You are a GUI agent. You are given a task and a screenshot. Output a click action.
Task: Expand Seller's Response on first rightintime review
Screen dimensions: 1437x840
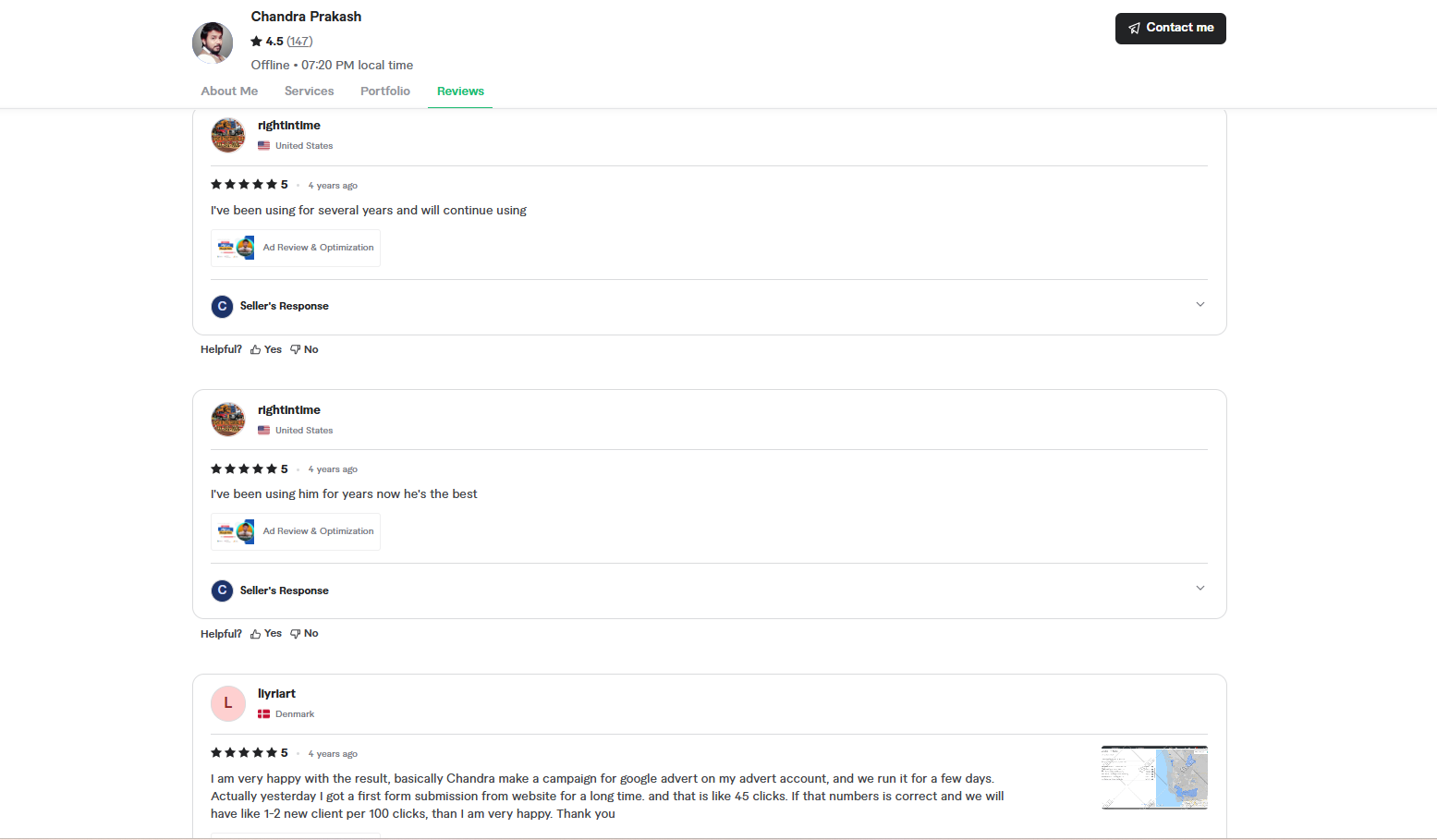1200,305
